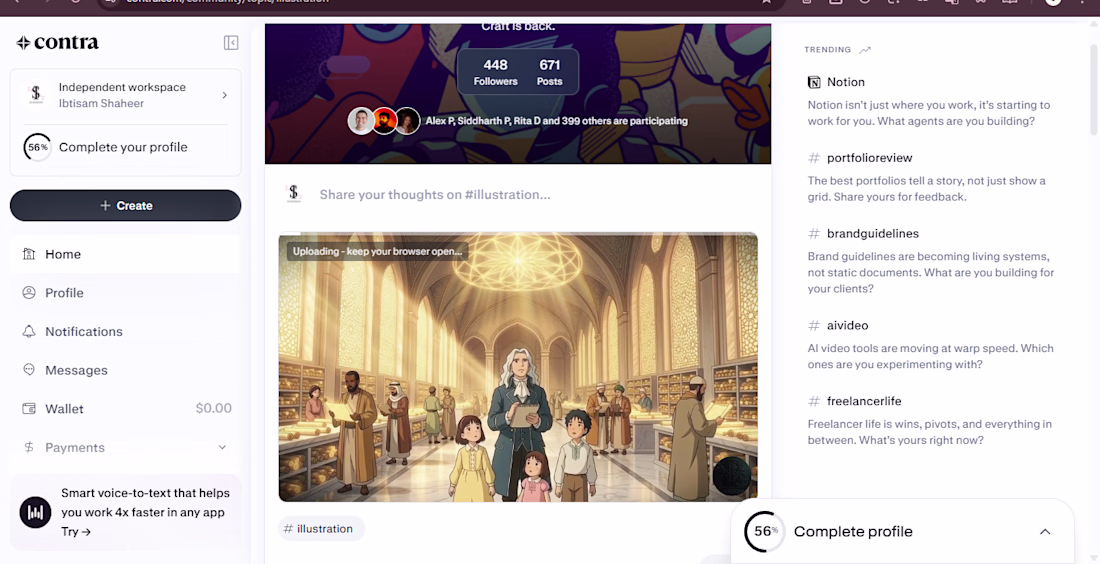1100x564 pixels.
Task: Click the Payments sidebar label
Action: (x=75, y=448)
